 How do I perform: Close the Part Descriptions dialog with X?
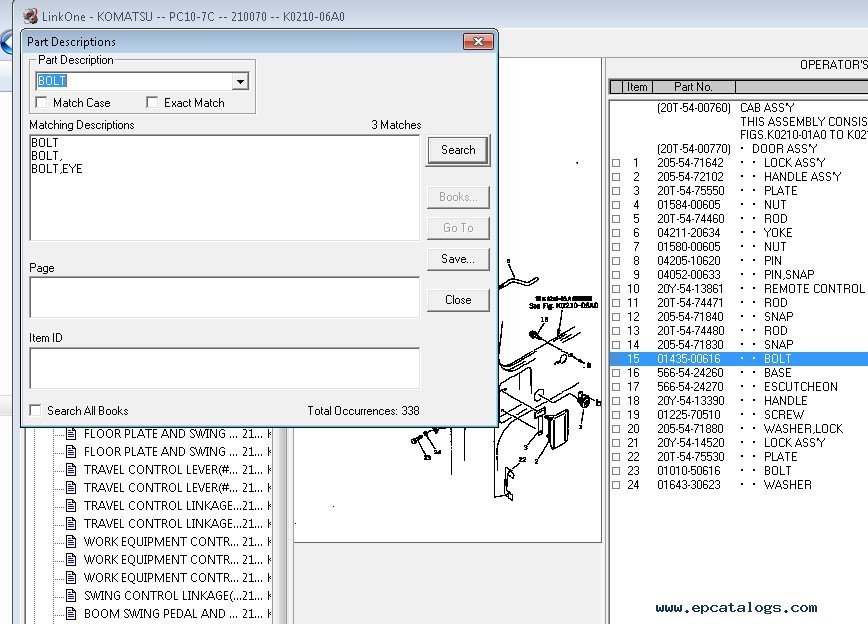[478, 42]
